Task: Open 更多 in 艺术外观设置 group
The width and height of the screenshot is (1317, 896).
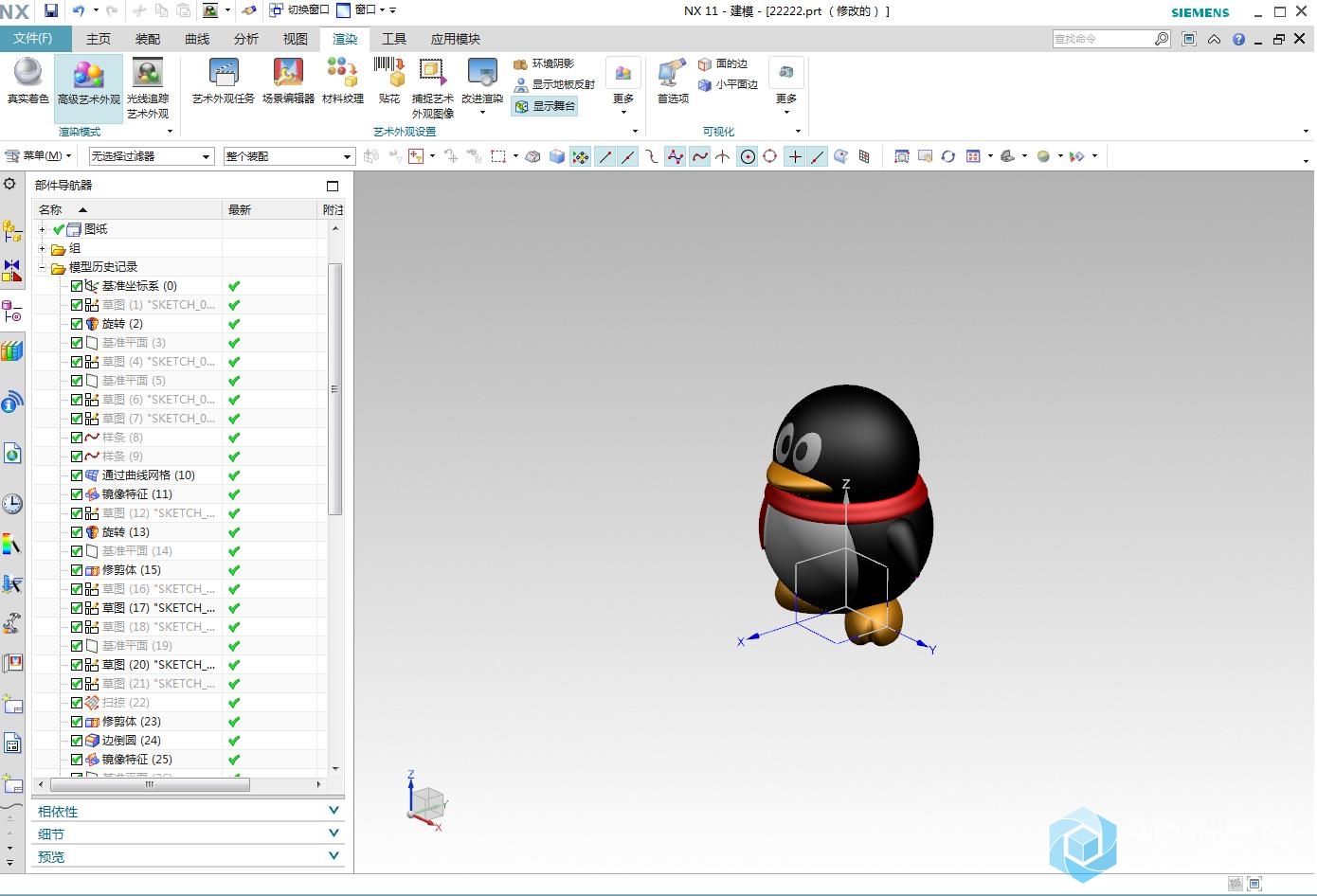Action: pyautogui.click(x=623, y=85)
